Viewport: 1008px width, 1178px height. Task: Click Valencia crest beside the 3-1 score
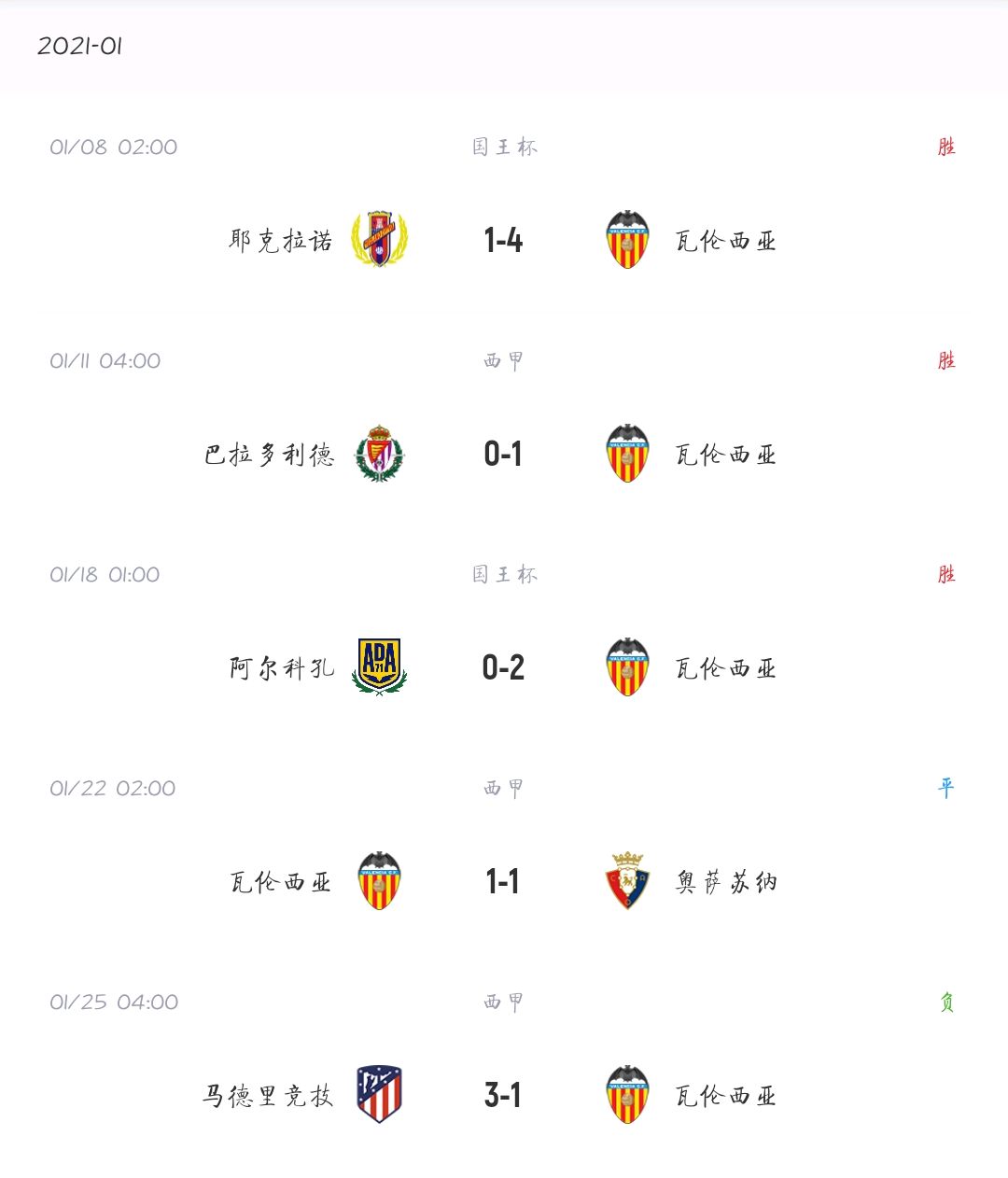point(627,1094)
